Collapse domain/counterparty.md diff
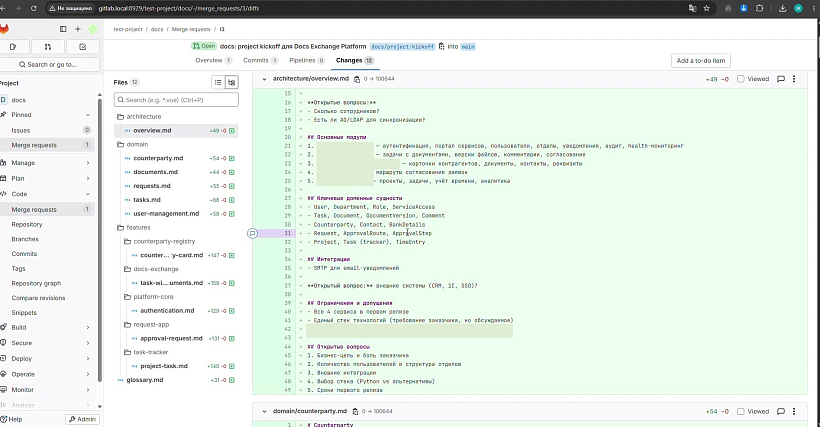The width and height of the screenshot is (820, 427). click(x=264, y=411)
